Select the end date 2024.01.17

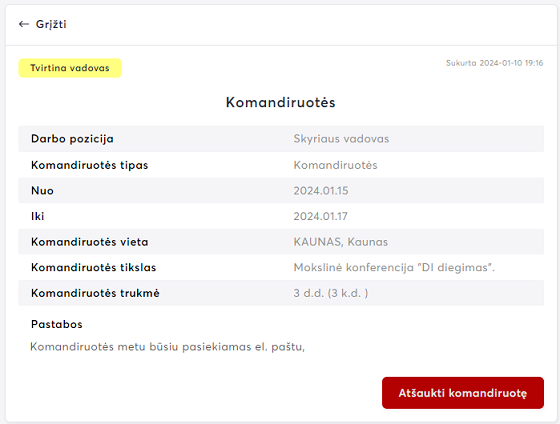320,216
